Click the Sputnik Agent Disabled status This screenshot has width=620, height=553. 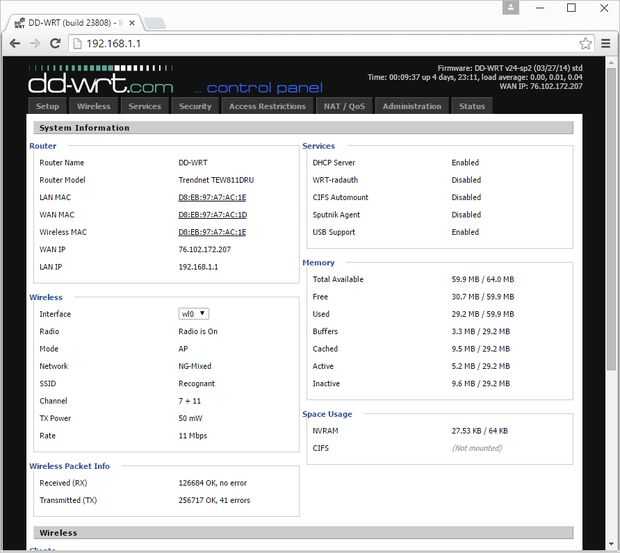pos(466,215)
